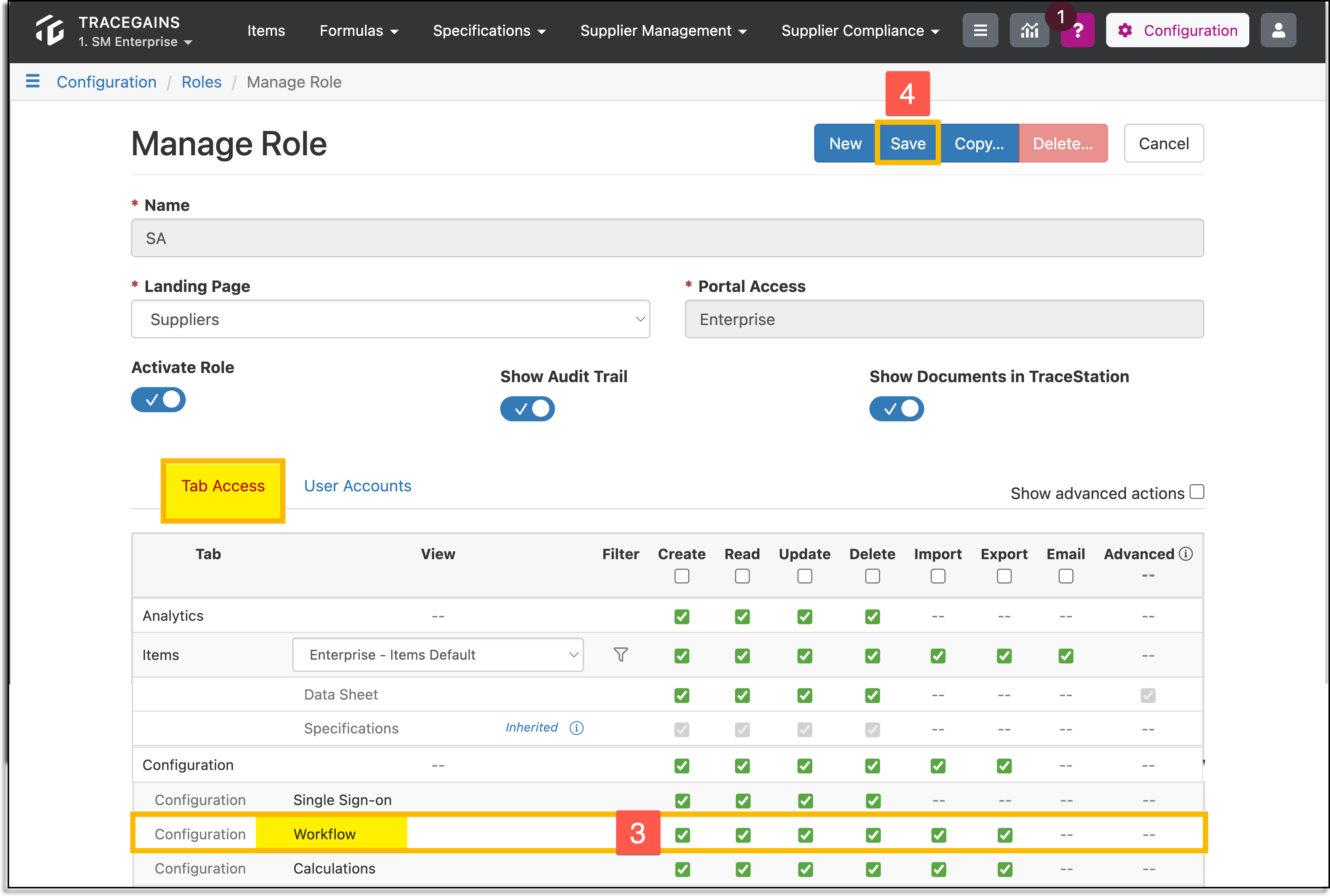This screenshot has width=1330, height=896.
Task: Switch to the User Accounts tab
Action: (358, 486)
